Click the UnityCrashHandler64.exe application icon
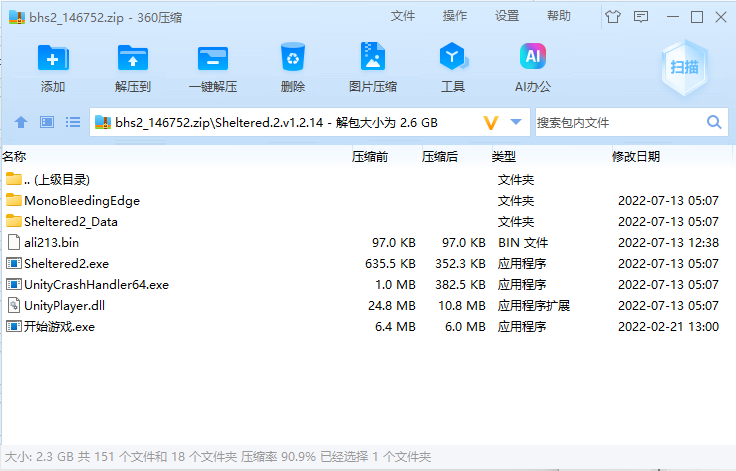 tap(14, 285)
